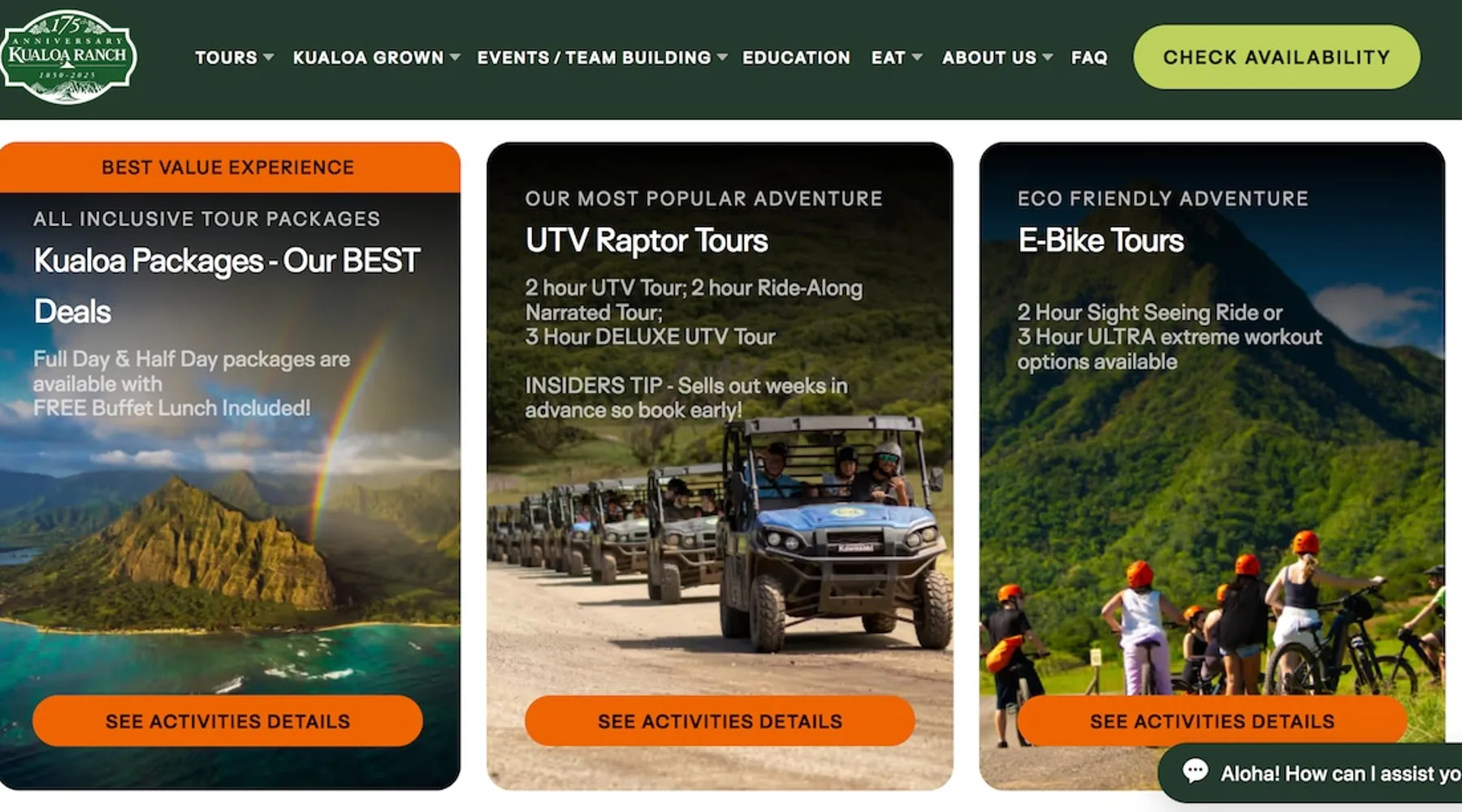Viewport: 1462px width, 812px height.
Task: Open the Aloha chat assistant message
Action: (x=1340, y=773)
